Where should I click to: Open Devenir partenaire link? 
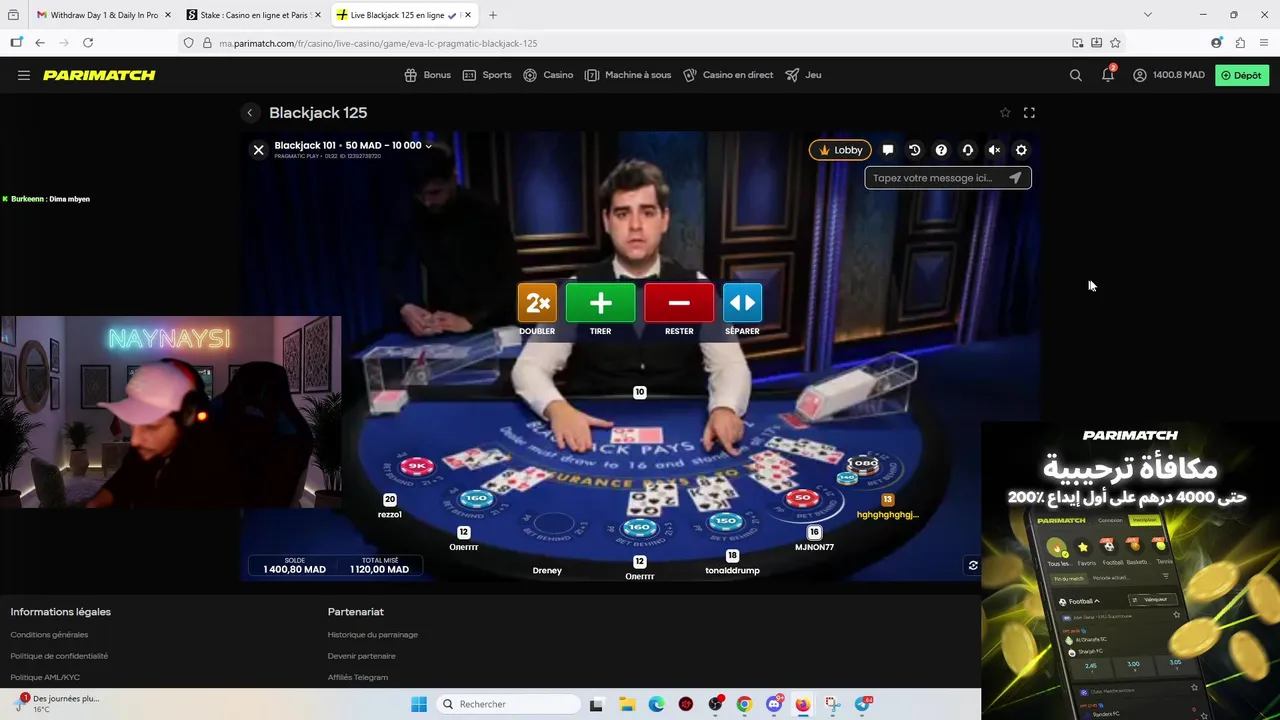(362, 656)
